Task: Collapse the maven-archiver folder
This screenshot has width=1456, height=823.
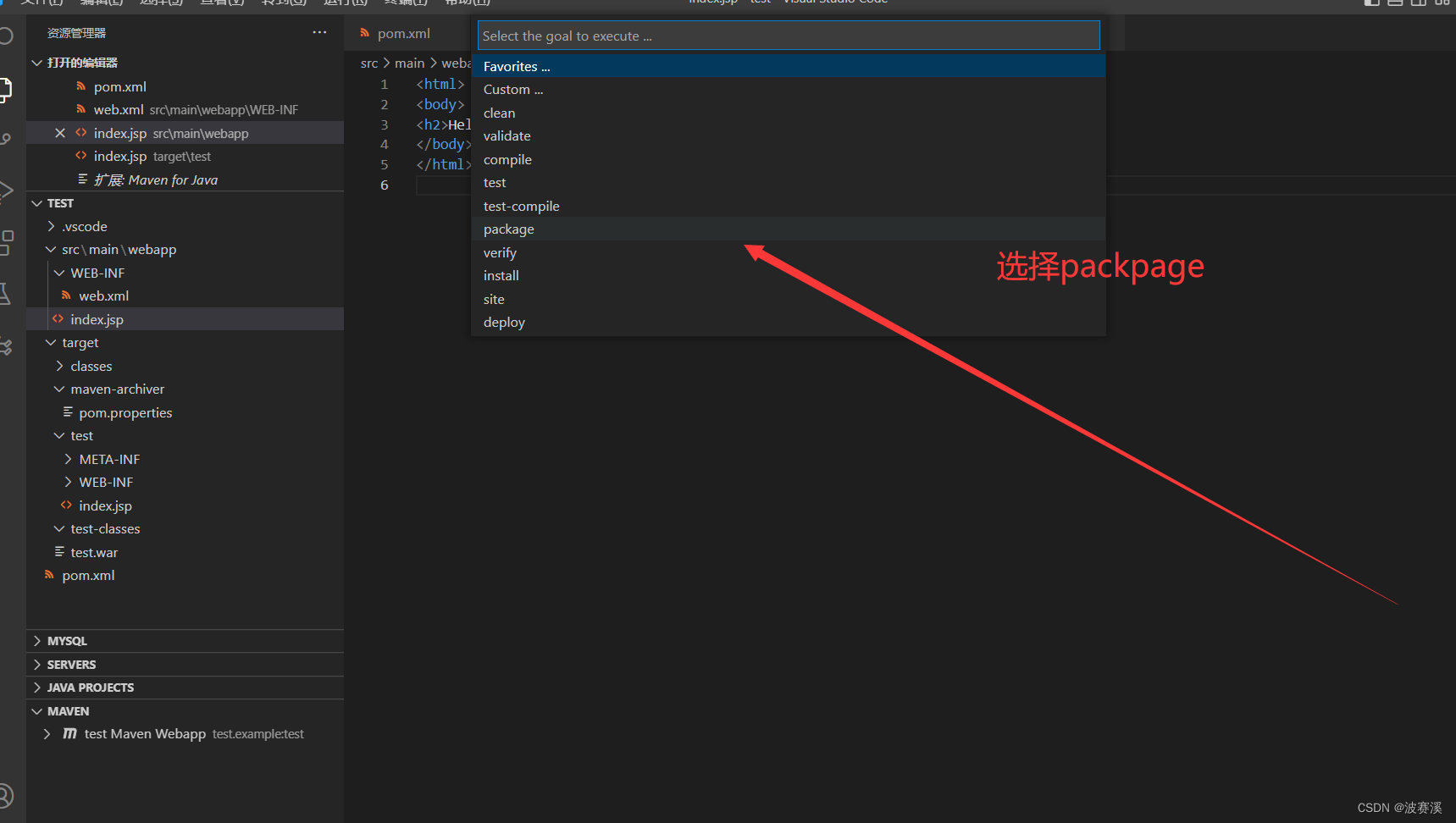Action: click(59, 389)
